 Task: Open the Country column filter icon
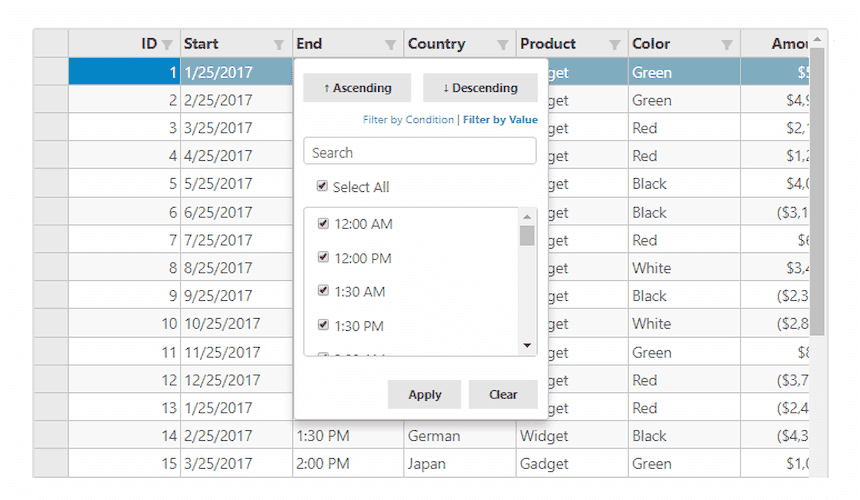tap(502, 45)
